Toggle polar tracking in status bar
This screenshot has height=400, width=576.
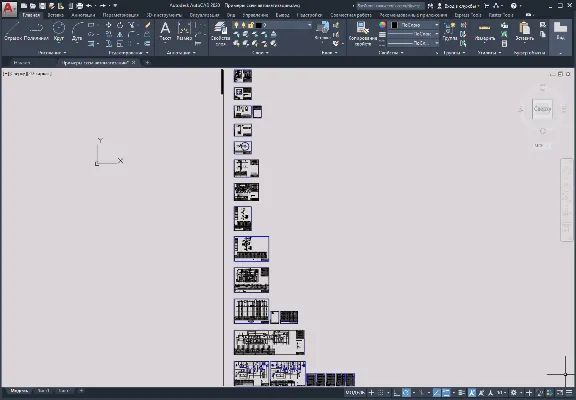[x=406, y=393]
